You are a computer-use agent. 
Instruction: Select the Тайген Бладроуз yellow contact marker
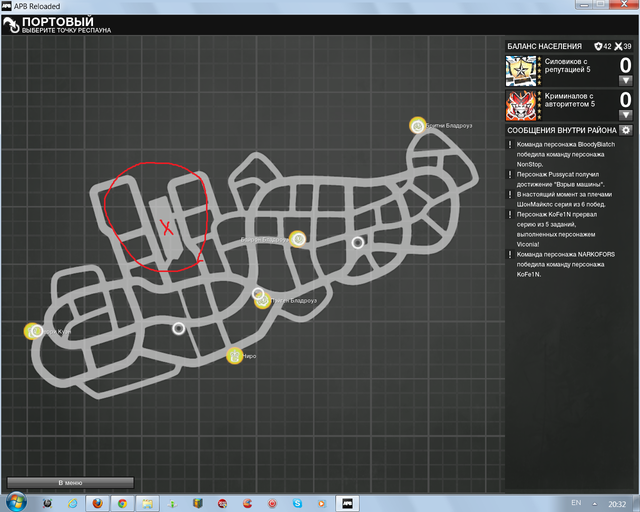coord(263,302)
